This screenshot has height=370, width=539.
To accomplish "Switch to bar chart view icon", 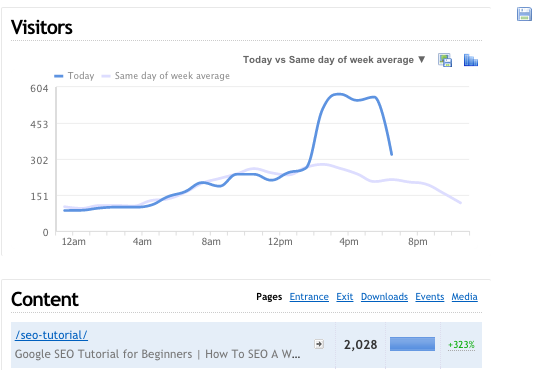I will point(471,60).
